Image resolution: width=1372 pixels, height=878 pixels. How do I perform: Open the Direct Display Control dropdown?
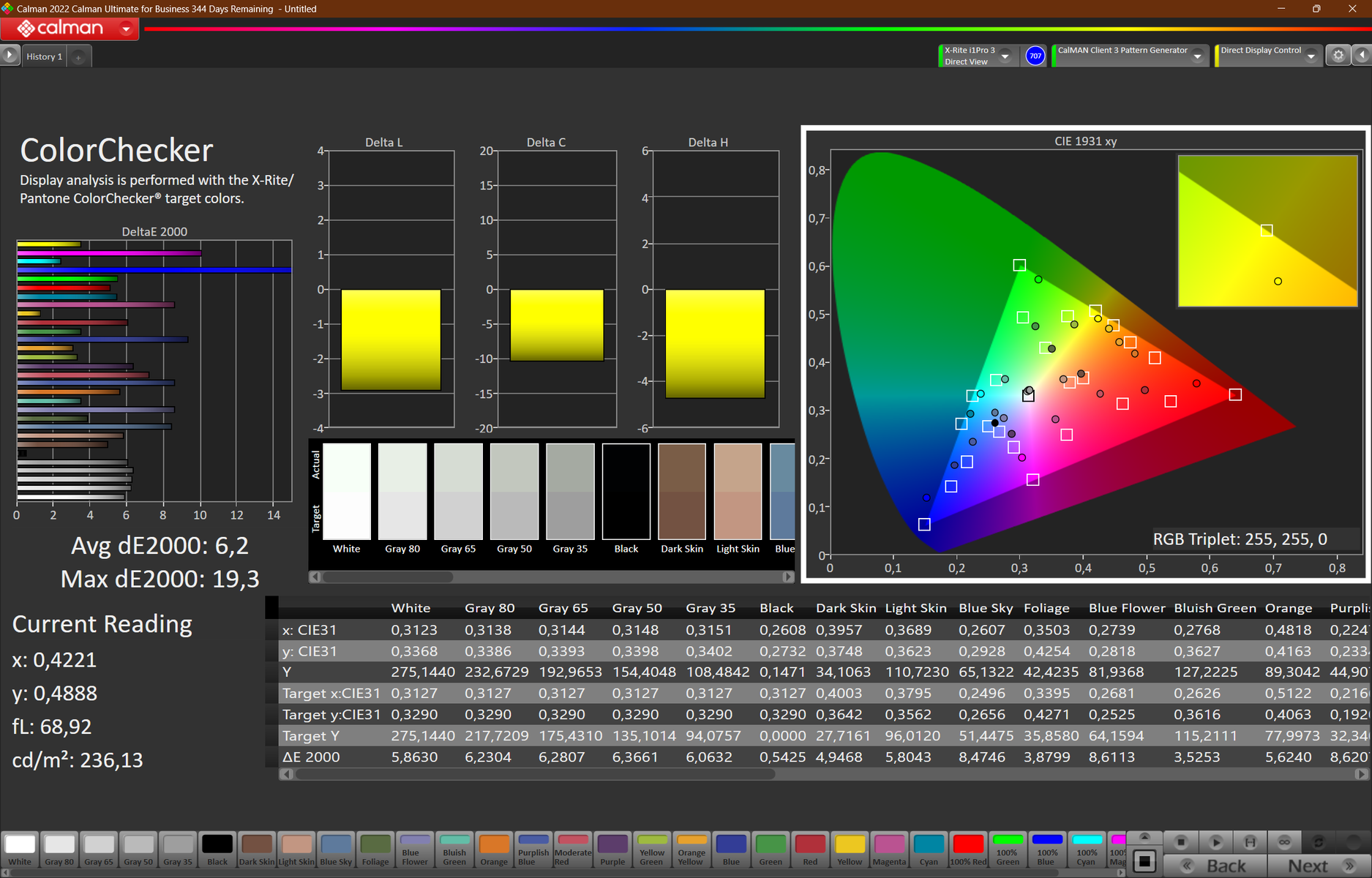click(1311, 56)
